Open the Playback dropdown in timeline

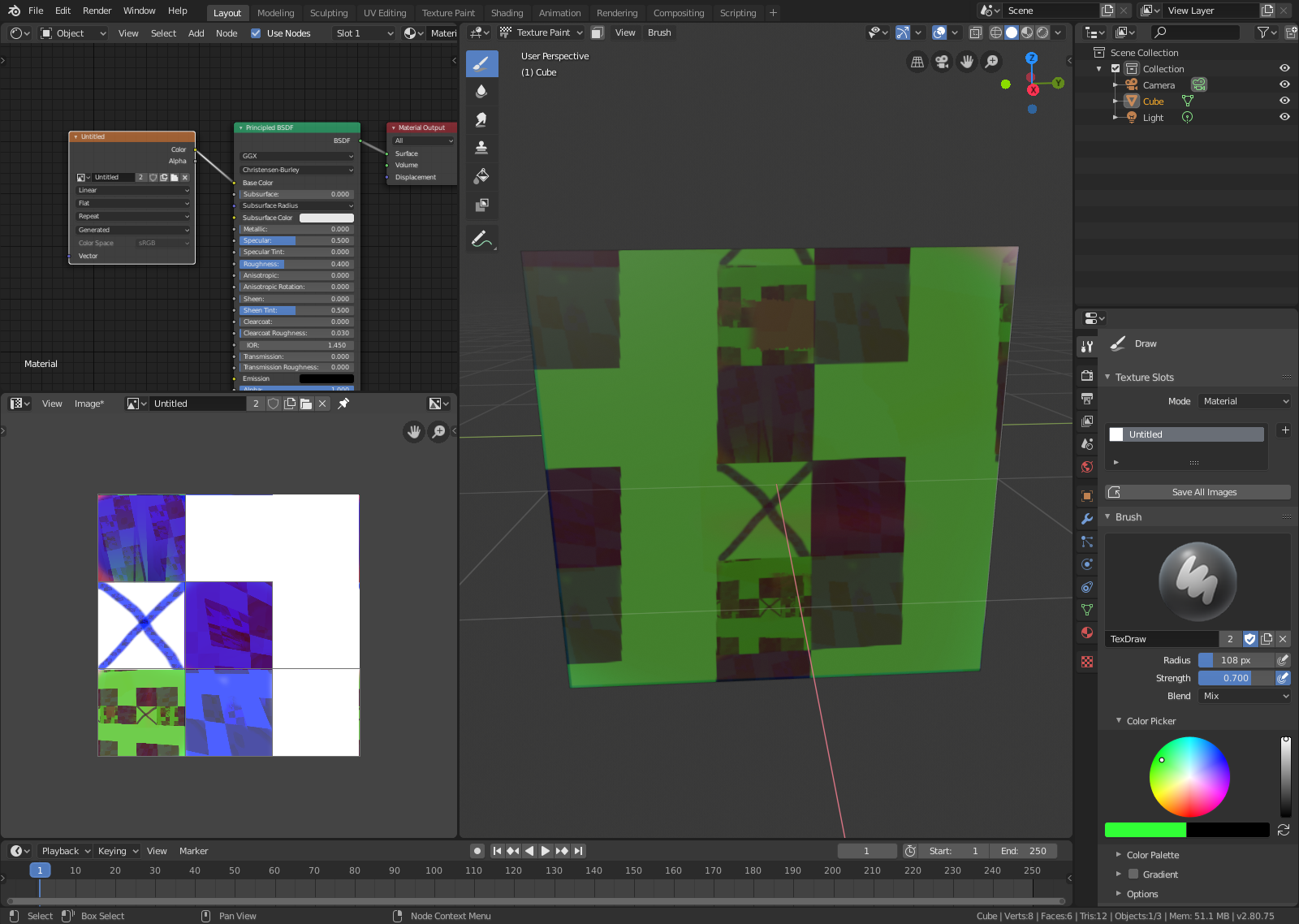66,851
